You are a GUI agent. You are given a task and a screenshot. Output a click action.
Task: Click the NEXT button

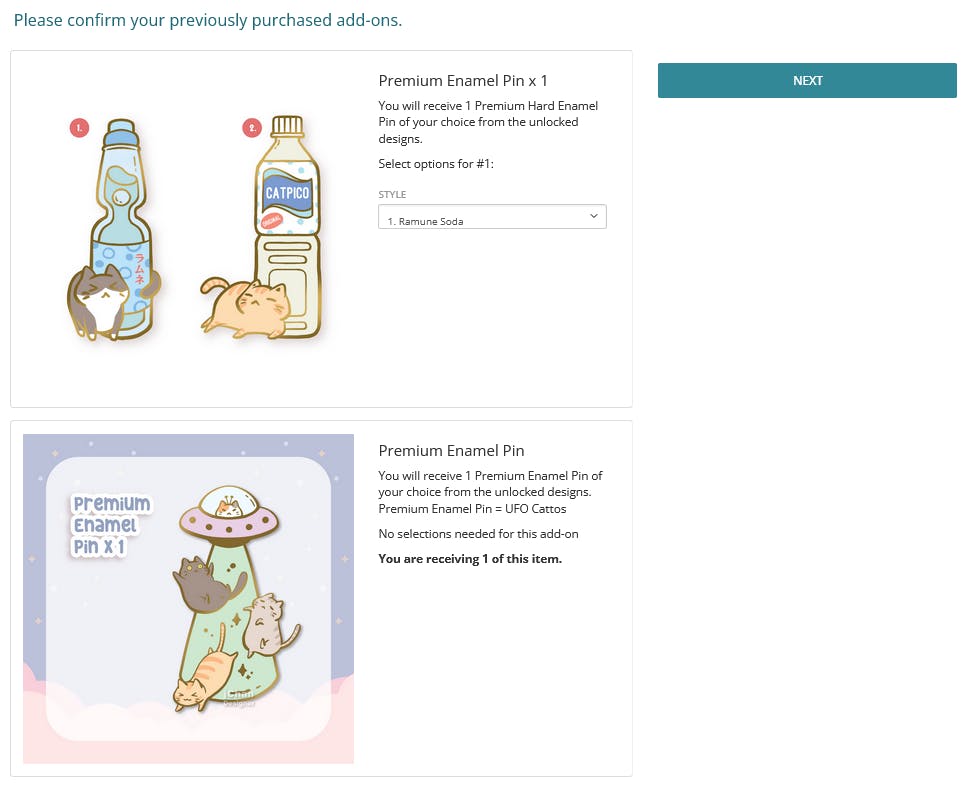point(807,80)
